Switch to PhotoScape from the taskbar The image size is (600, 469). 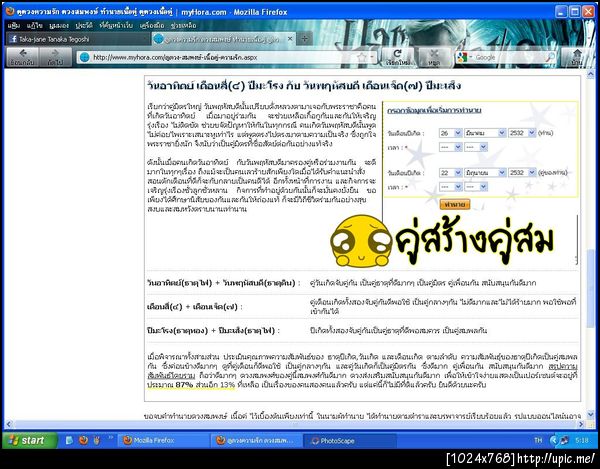click(x=349, y=440)
